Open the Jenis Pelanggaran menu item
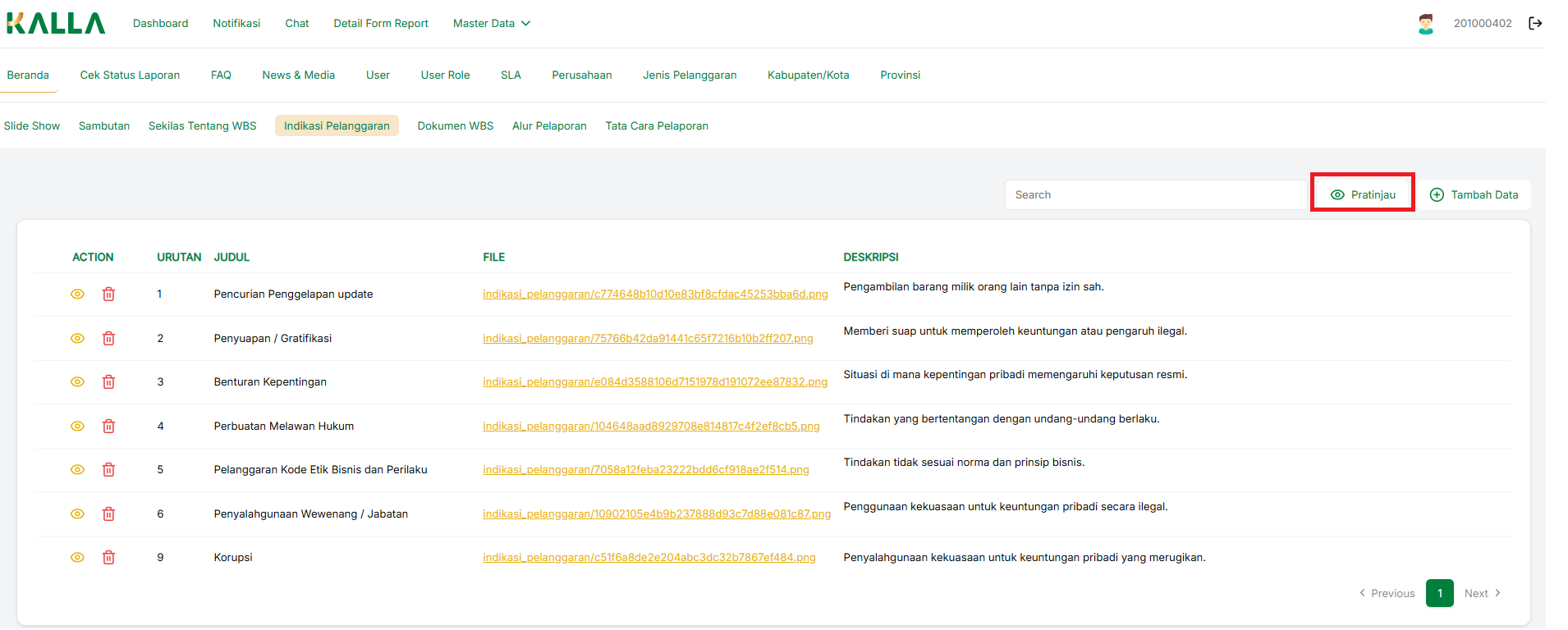 tap(690, 75)
